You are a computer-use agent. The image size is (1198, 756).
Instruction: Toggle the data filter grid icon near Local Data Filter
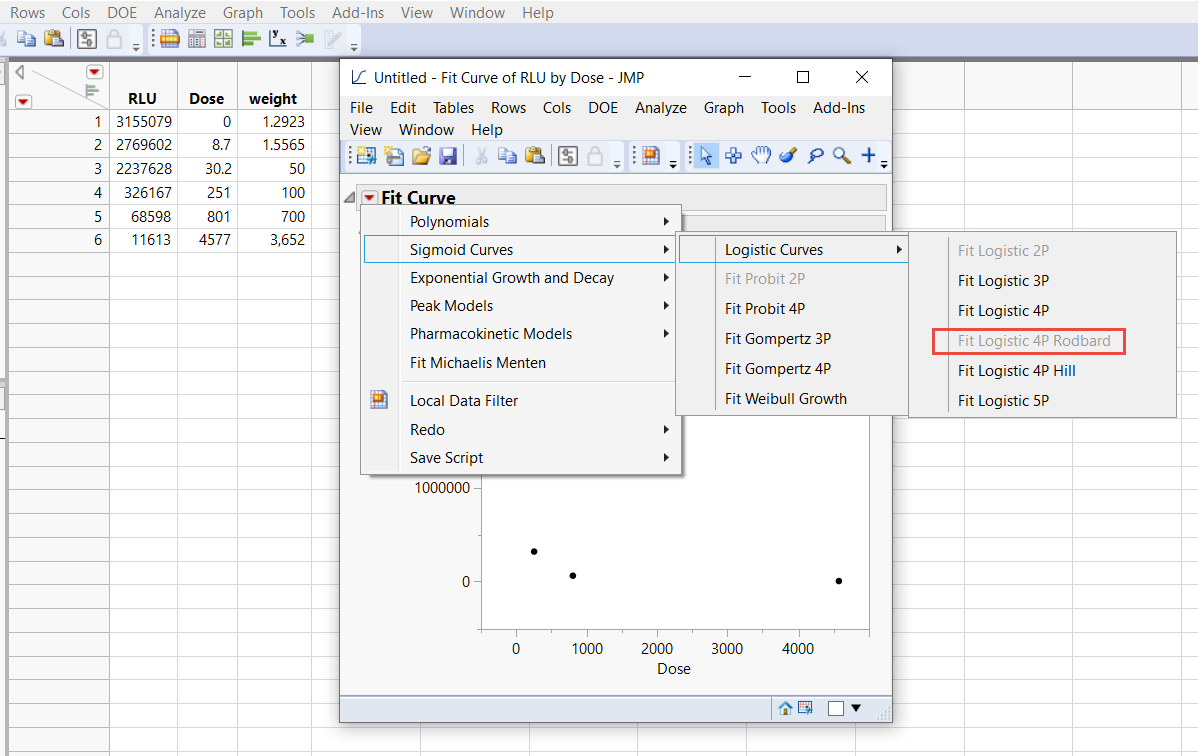pos(378,398)
